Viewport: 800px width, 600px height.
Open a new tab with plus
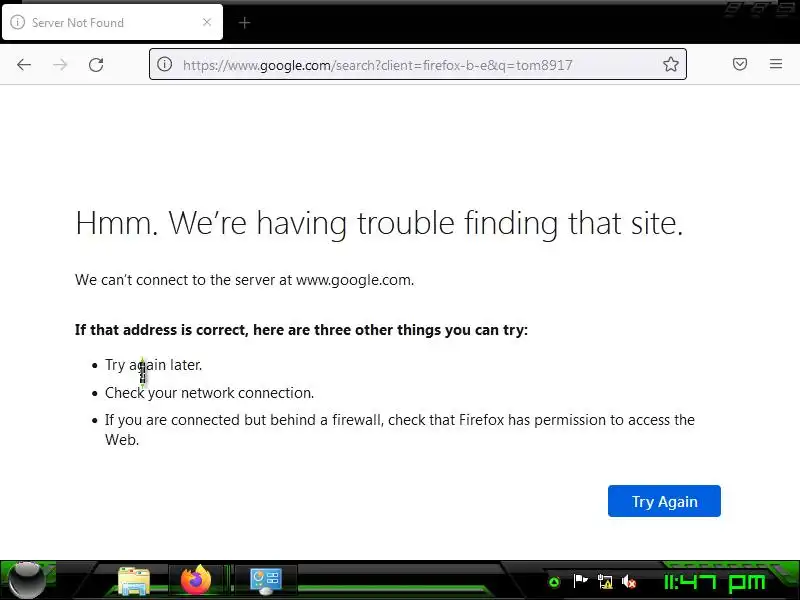tap(244, 22)
